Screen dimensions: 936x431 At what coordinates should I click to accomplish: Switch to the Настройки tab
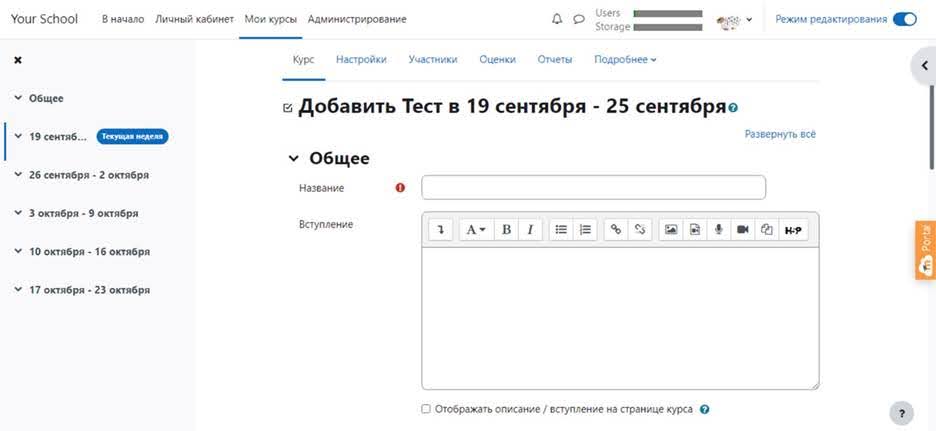[361, 60]
